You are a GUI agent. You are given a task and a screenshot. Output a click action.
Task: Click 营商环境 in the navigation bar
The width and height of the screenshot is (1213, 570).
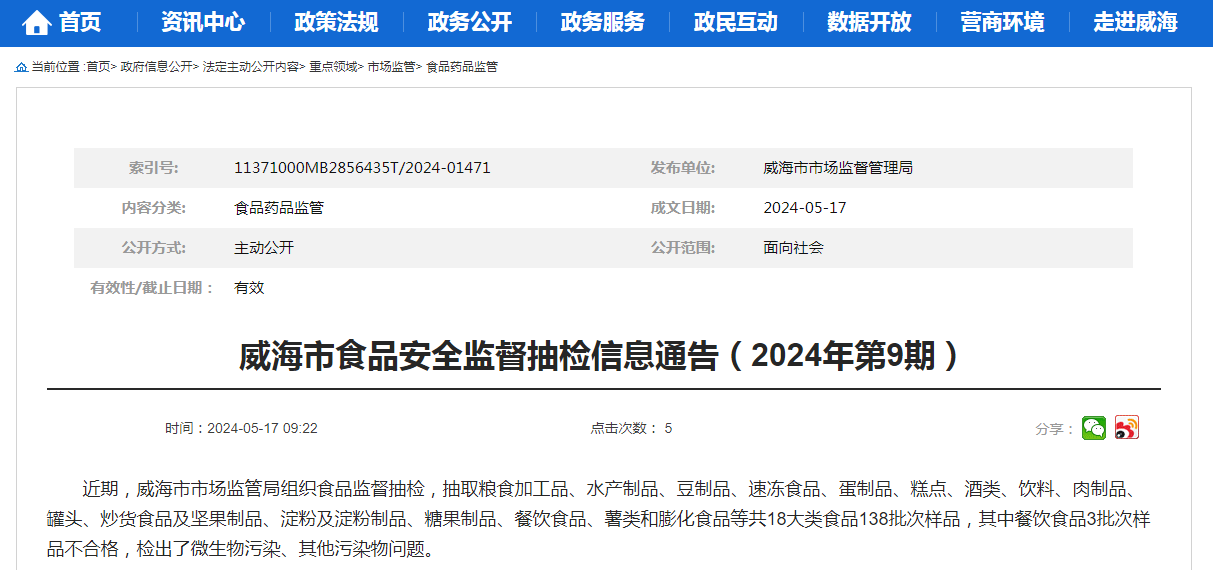click(1002, 22)
